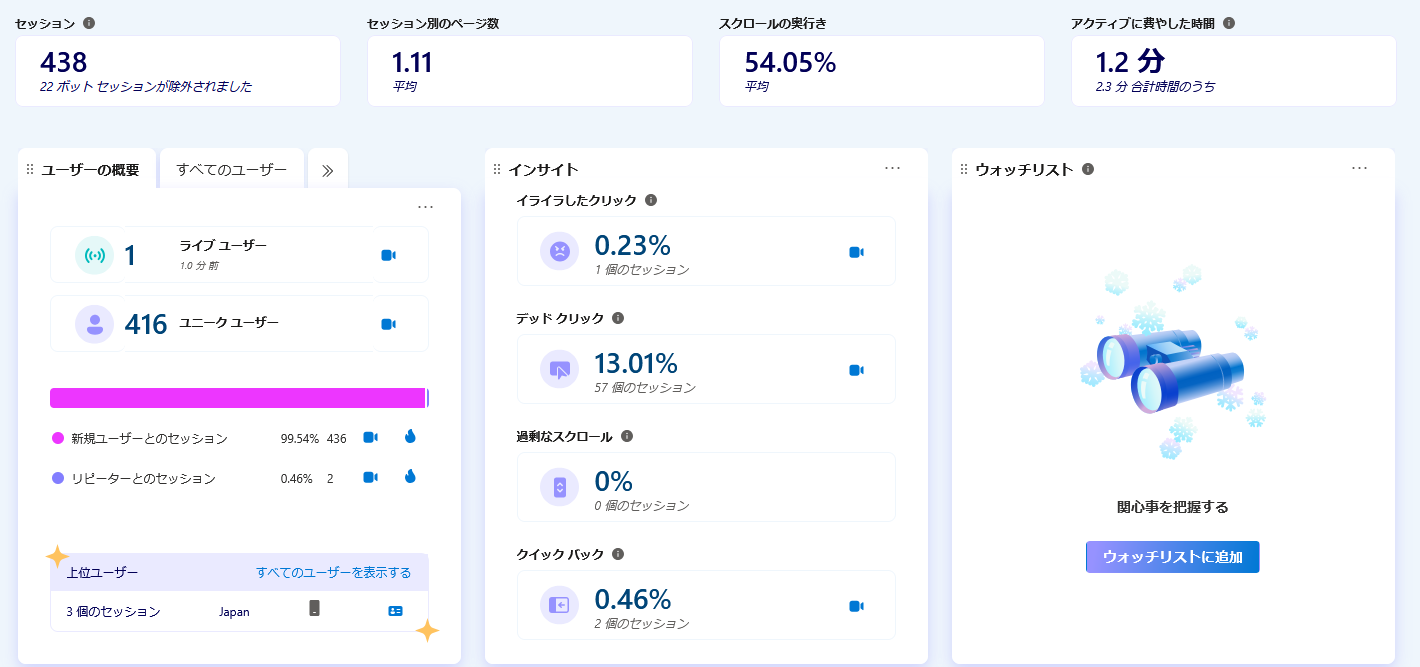Click the 54.05% scroll depth value
The height and width of the screenshot is (667, 1420).
click(790, 62)
